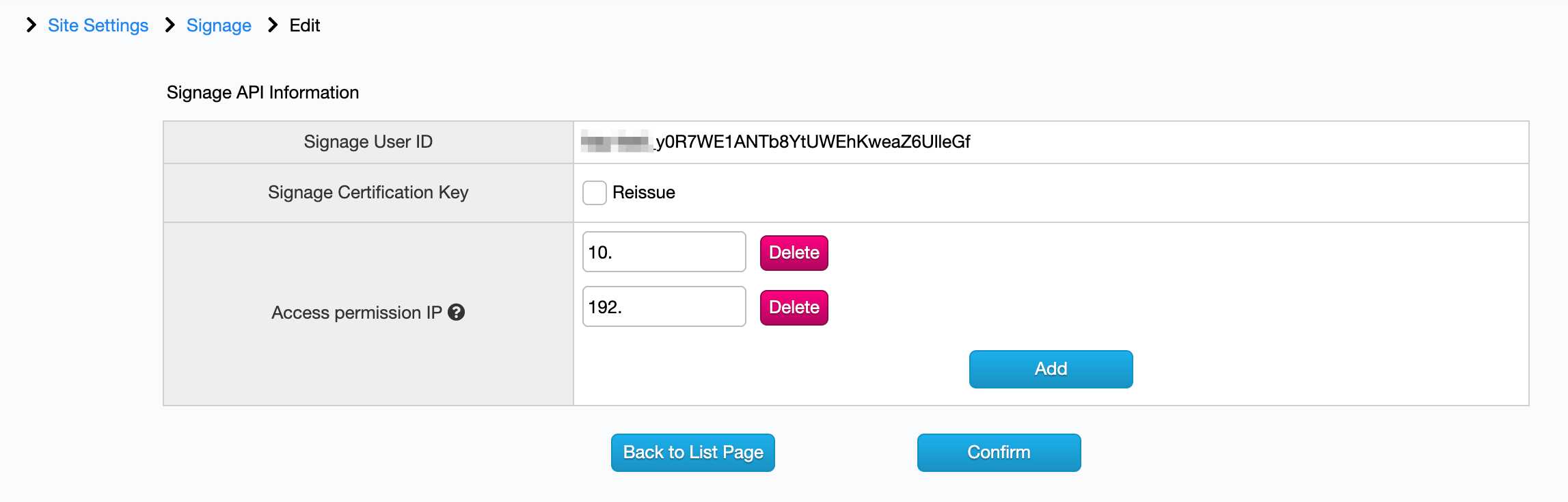Delete the IP entry starting with 192.

click(794, 308)
